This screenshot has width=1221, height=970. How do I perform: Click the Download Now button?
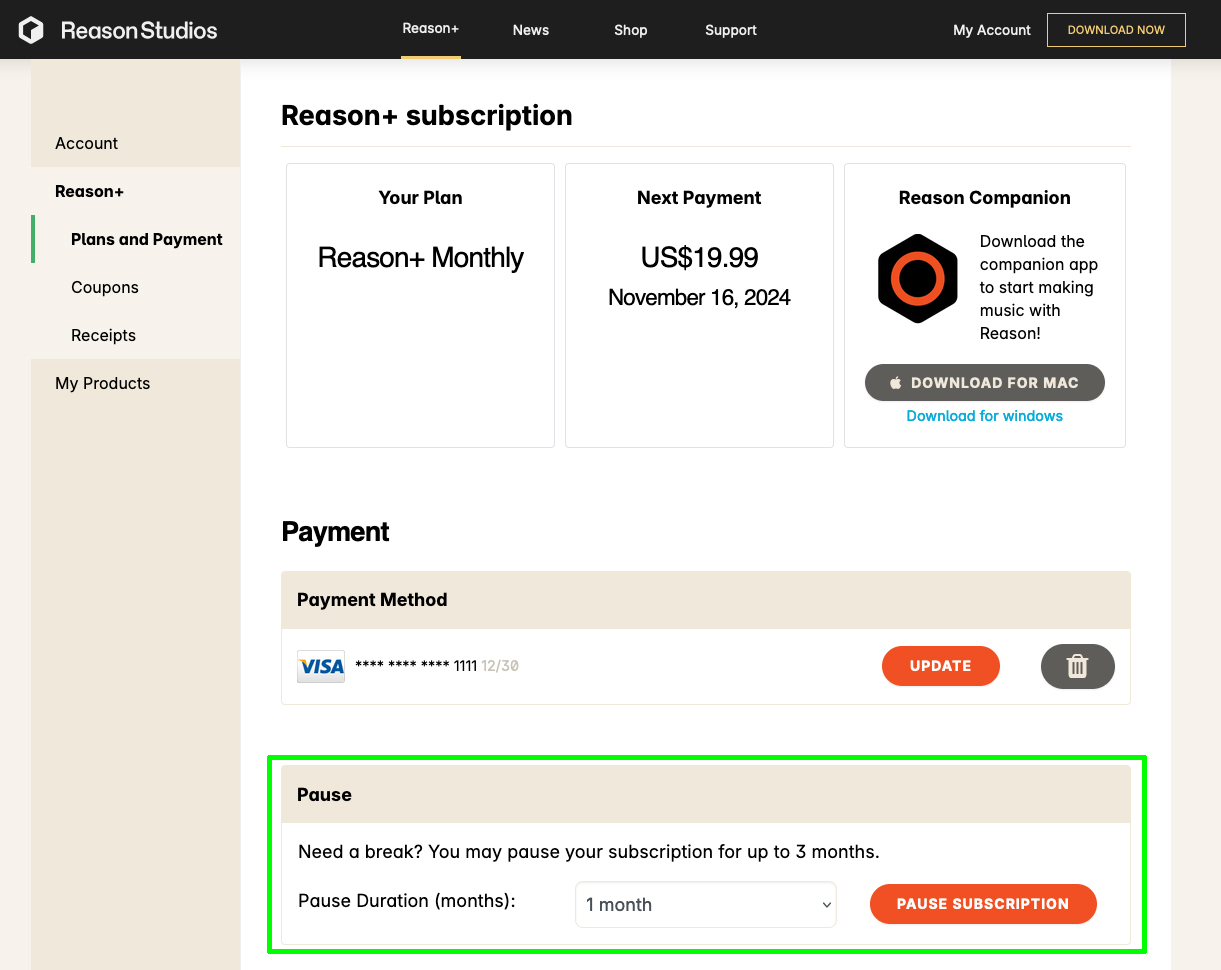[x=1116, y=30]
